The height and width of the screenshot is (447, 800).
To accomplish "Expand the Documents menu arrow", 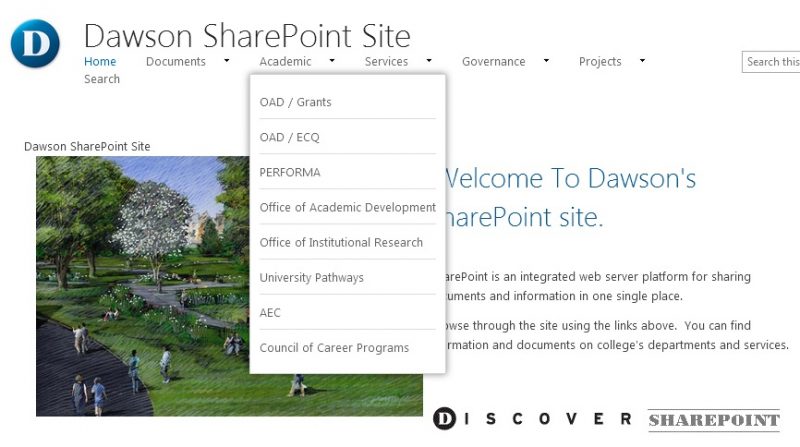I will point(227,60).
